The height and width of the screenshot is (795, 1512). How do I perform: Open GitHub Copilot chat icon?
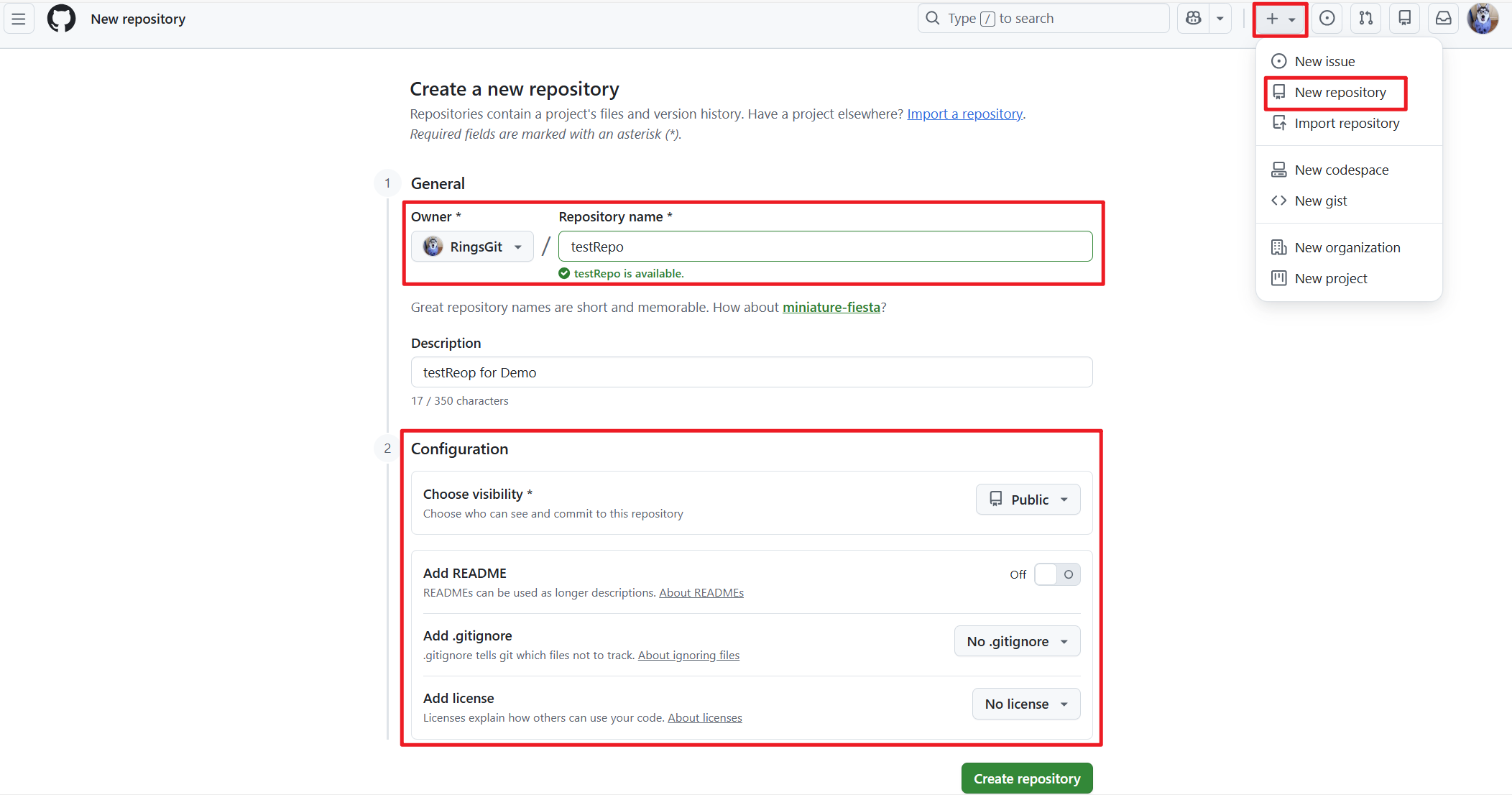(x=1193, y=17)
